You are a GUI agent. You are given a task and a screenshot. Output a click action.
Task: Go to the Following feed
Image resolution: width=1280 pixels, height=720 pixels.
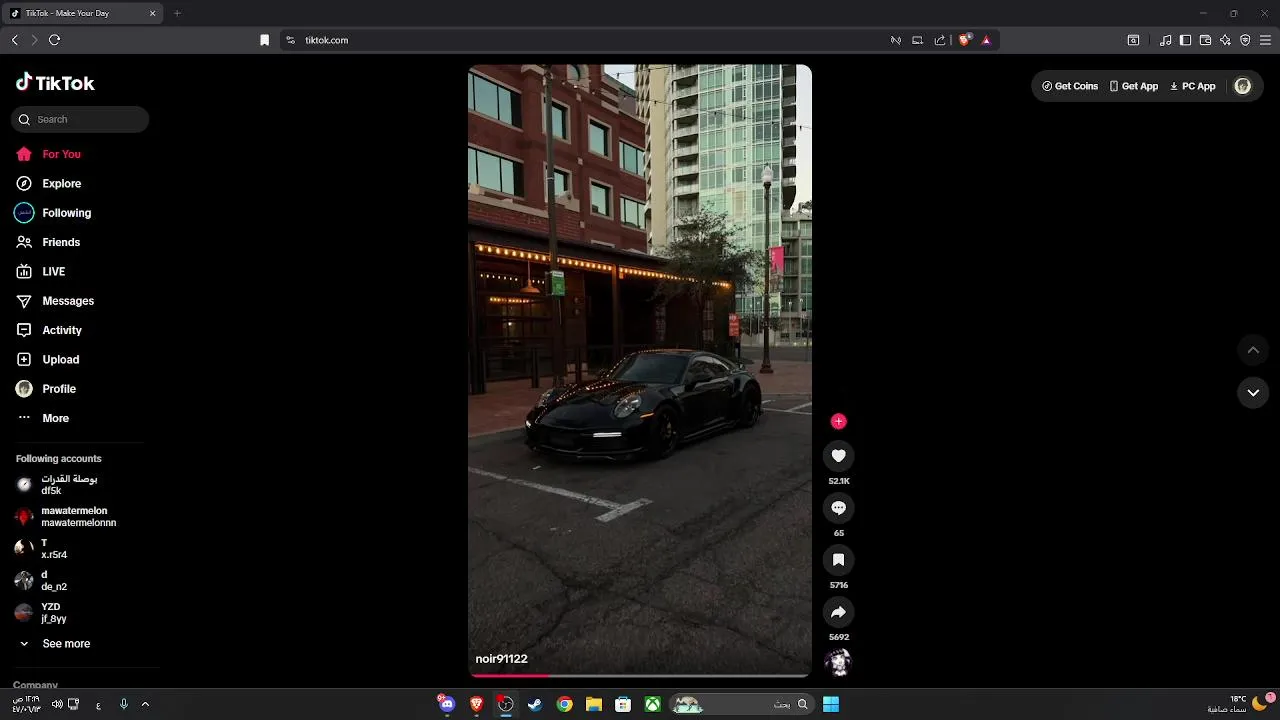(53, 213)
